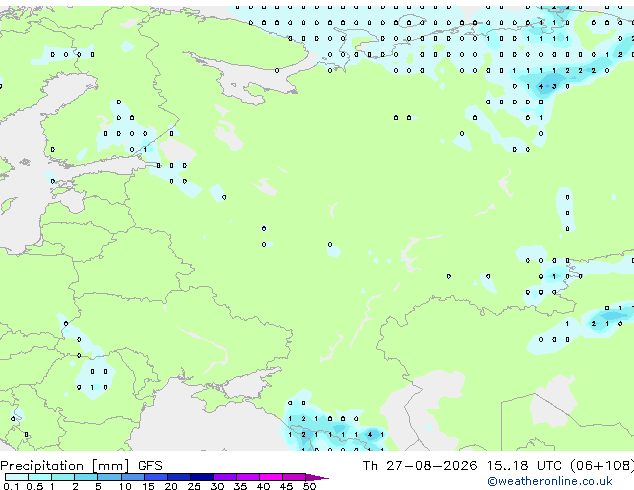Click the '(06+108)' forecast run label
Screen dimensions: 634x490
point(602,466)
